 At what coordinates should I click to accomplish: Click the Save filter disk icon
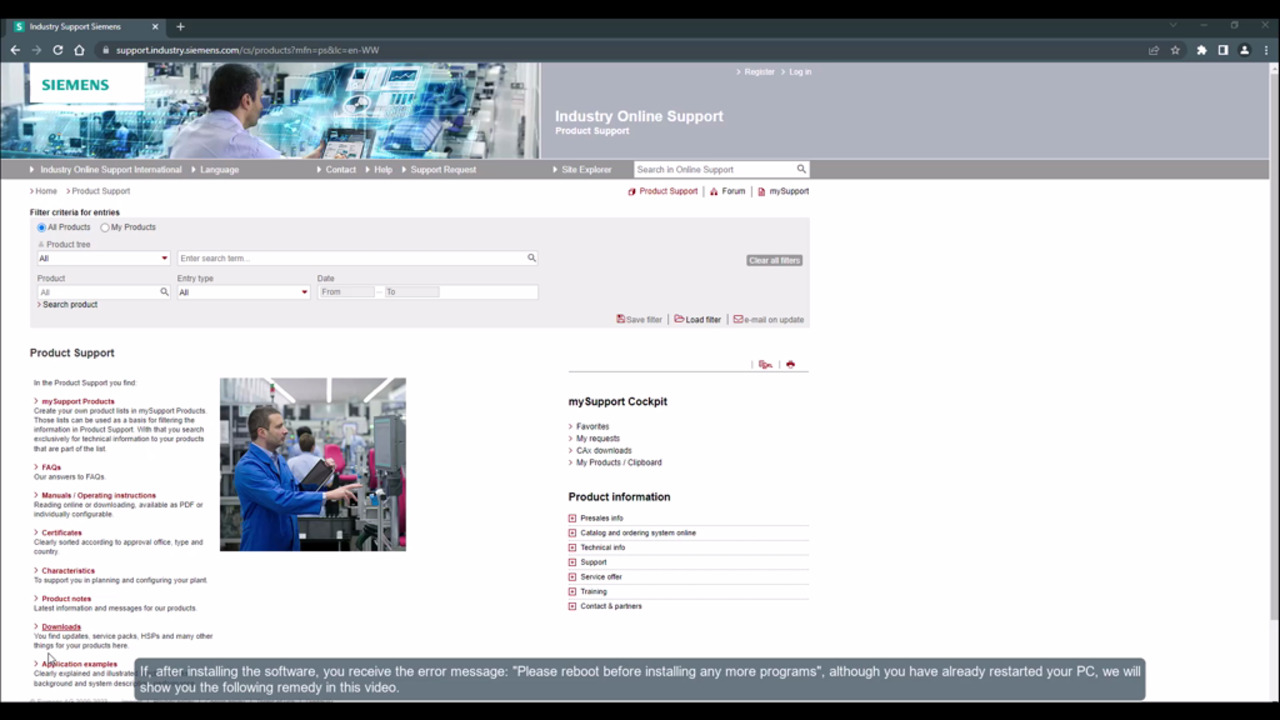tap(620, 319)
